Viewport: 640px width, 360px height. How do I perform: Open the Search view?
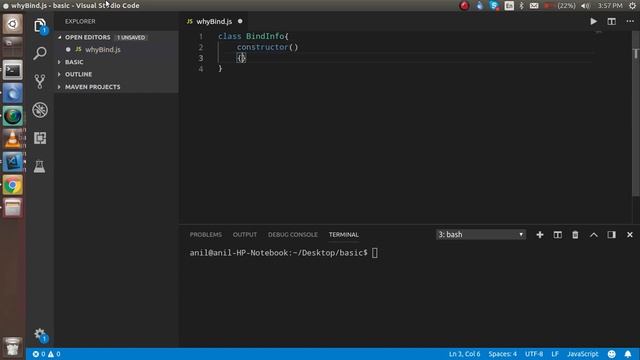coord(40,53)
